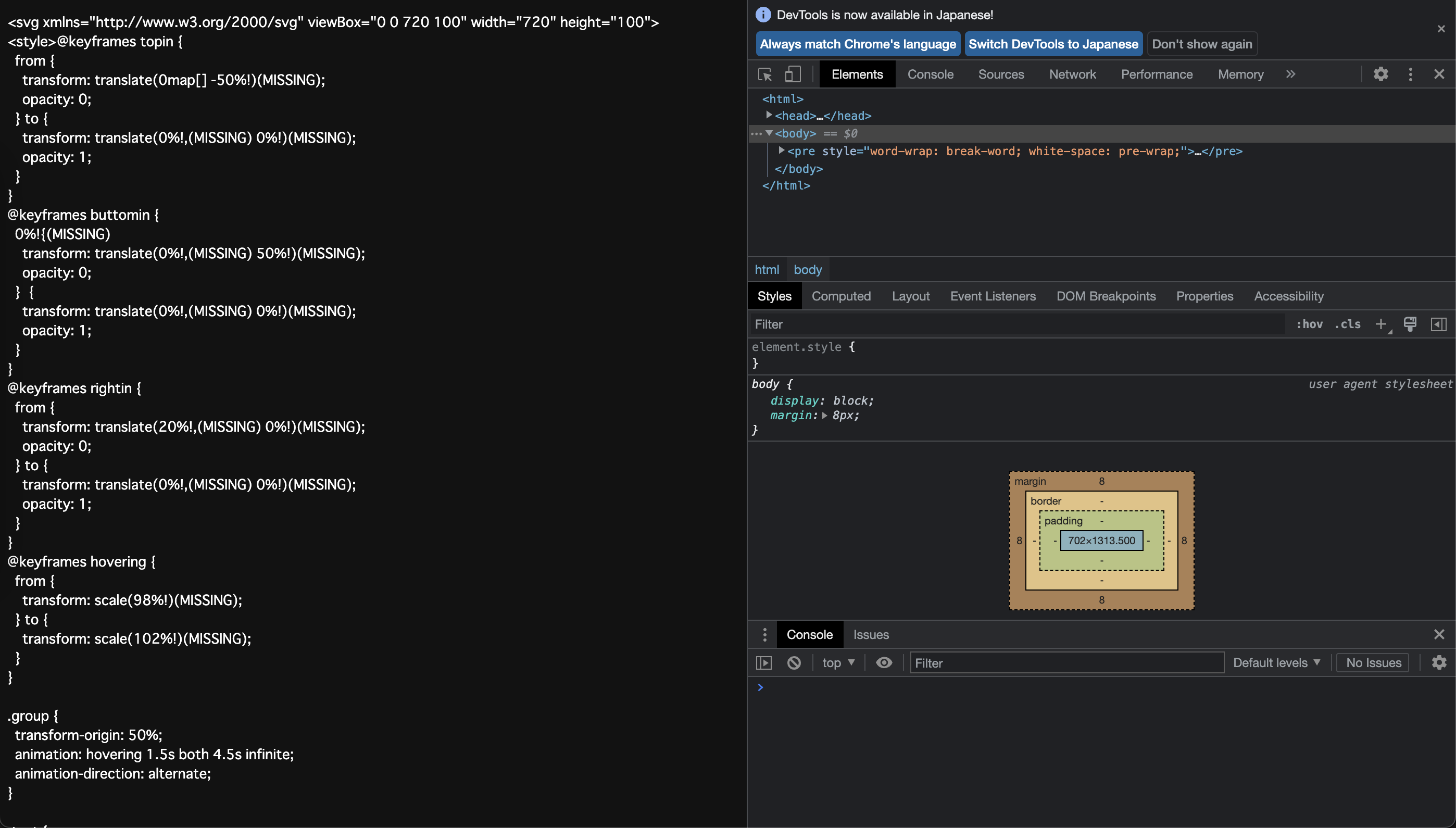This screenshot has height=828, width=1456.
Task: Clear console icon
Action: coord(794,663)
